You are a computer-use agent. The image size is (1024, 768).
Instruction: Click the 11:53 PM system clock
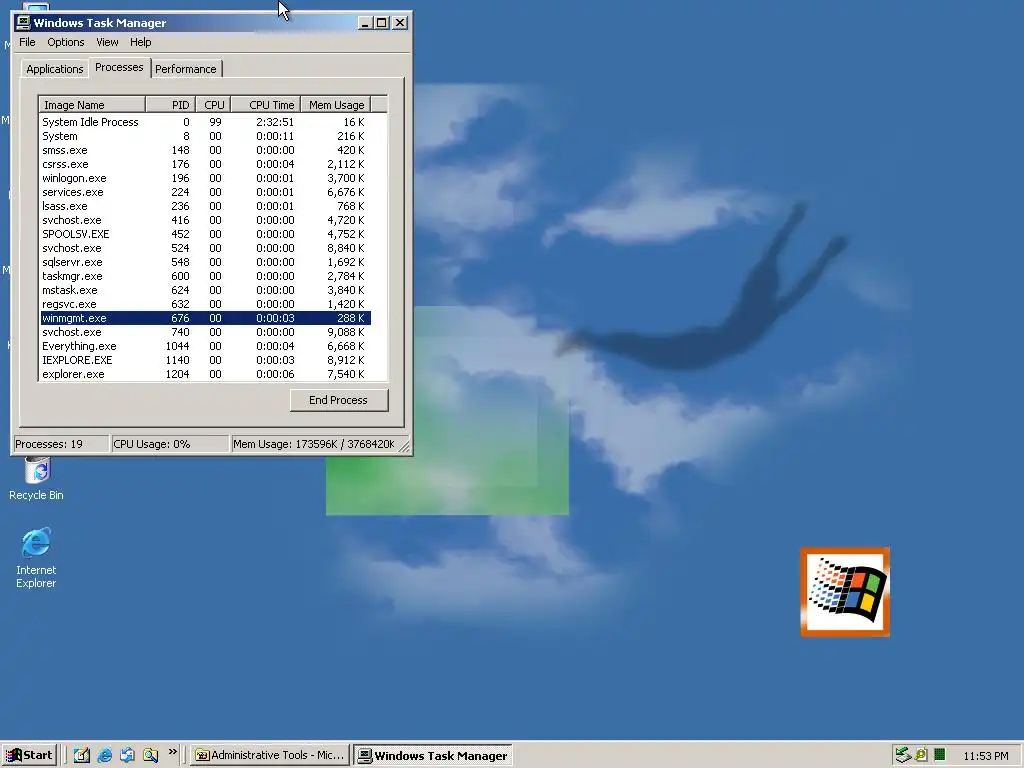coord(985,756)
